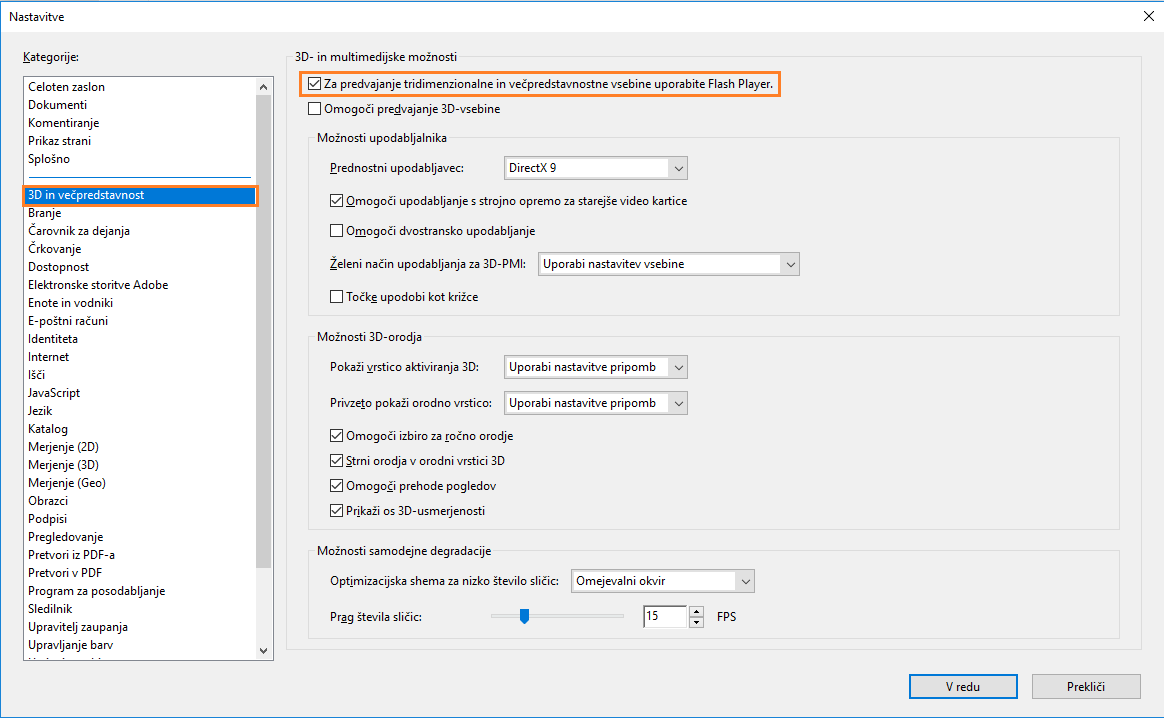Click the FPS threshold slider handle
Screen dimensions: 1164x718
[524, 616]
